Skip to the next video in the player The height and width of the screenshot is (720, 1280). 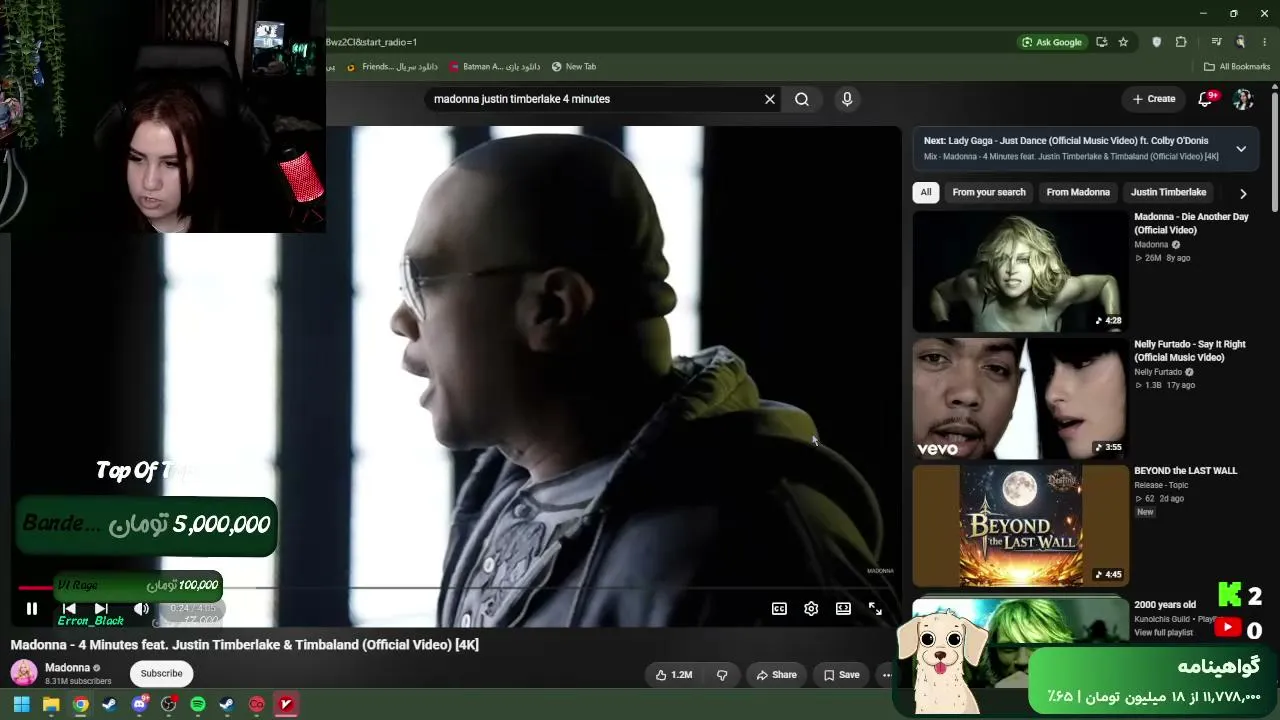click(101, 608)
